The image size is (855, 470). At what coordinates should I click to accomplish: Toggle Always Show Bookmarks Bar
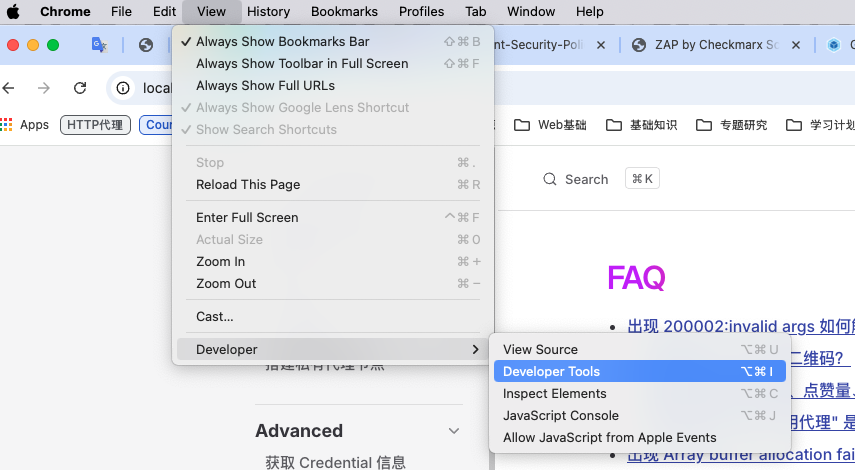click(x=282, y=42)
